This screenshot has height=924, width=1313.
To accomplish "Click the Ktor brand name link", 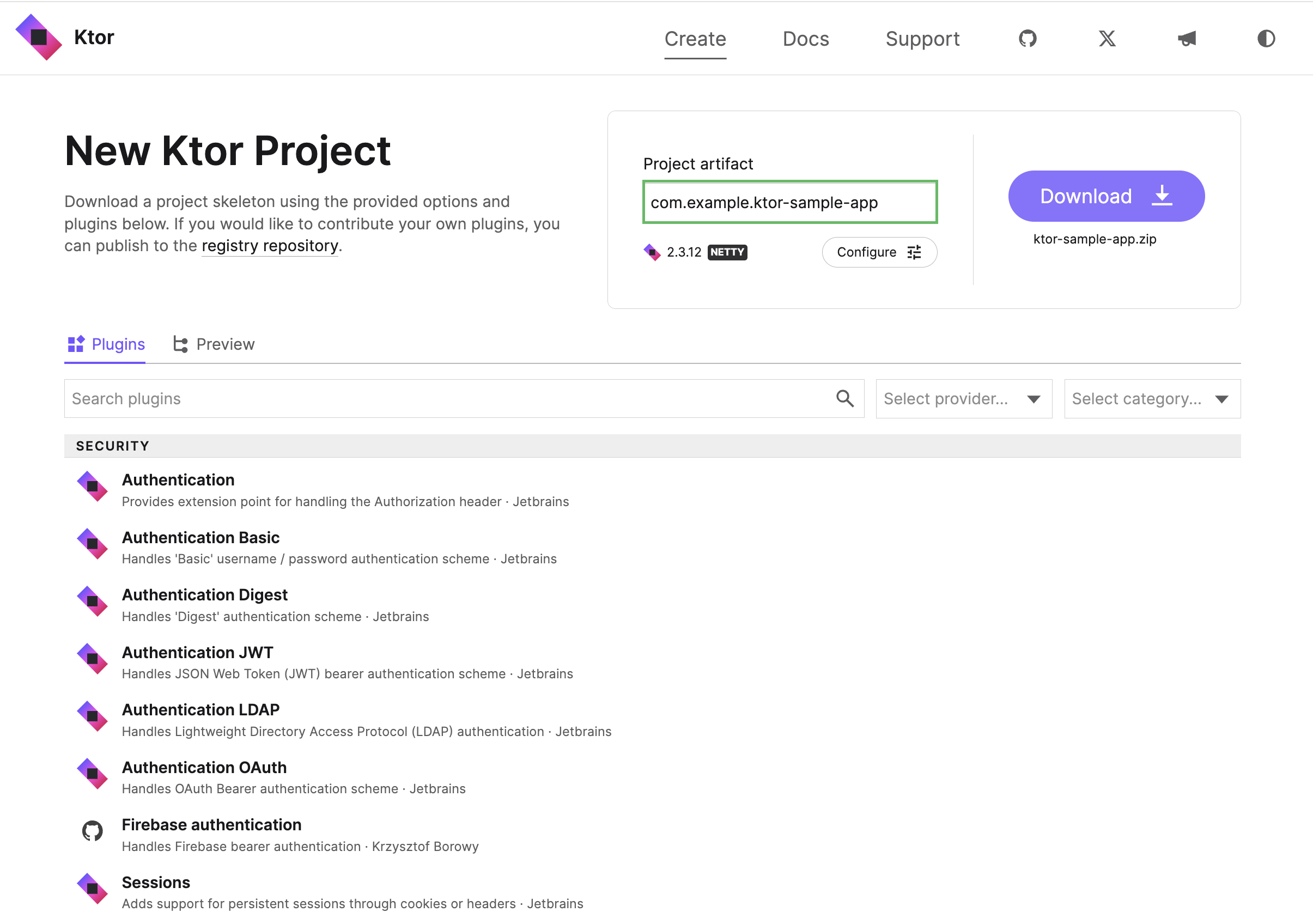I will (94, 37).
